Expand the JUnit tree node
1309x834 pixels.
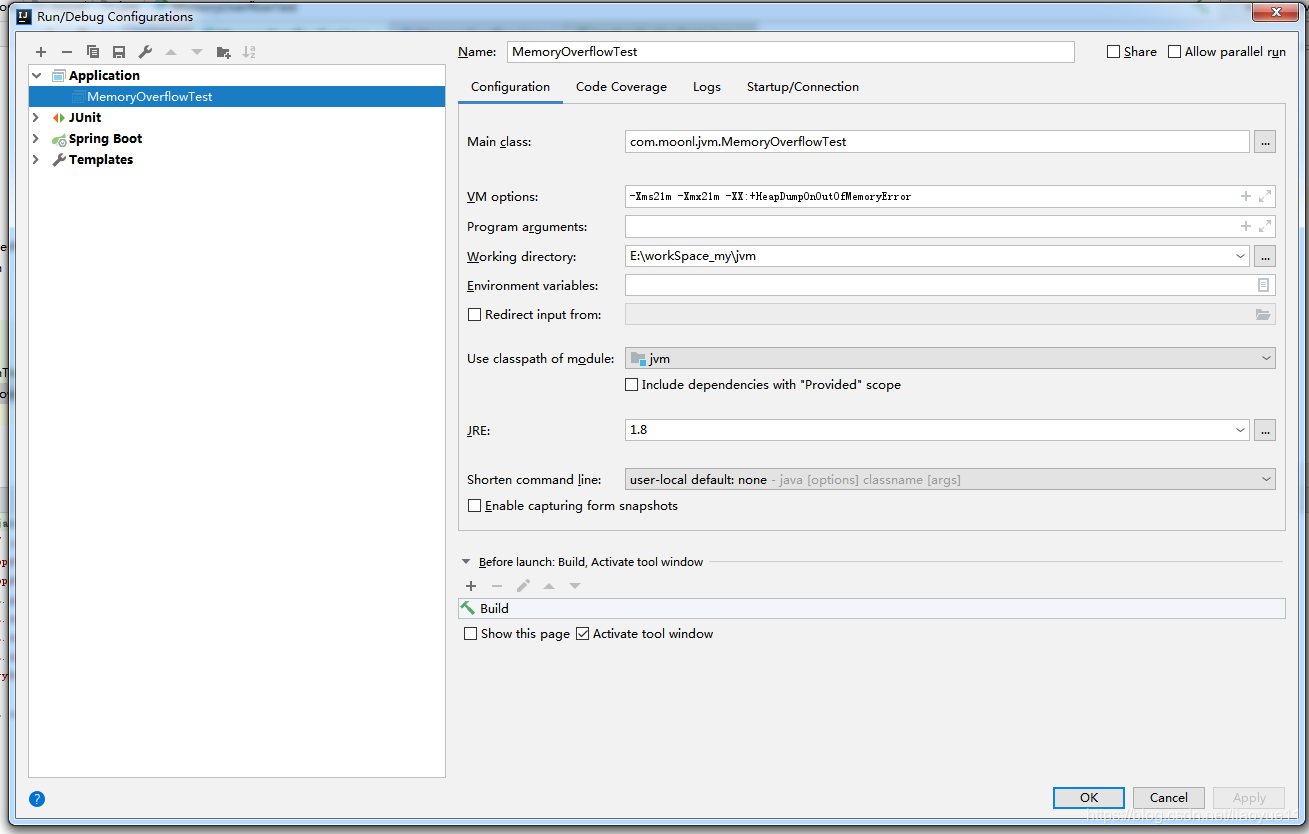[37, 117]
